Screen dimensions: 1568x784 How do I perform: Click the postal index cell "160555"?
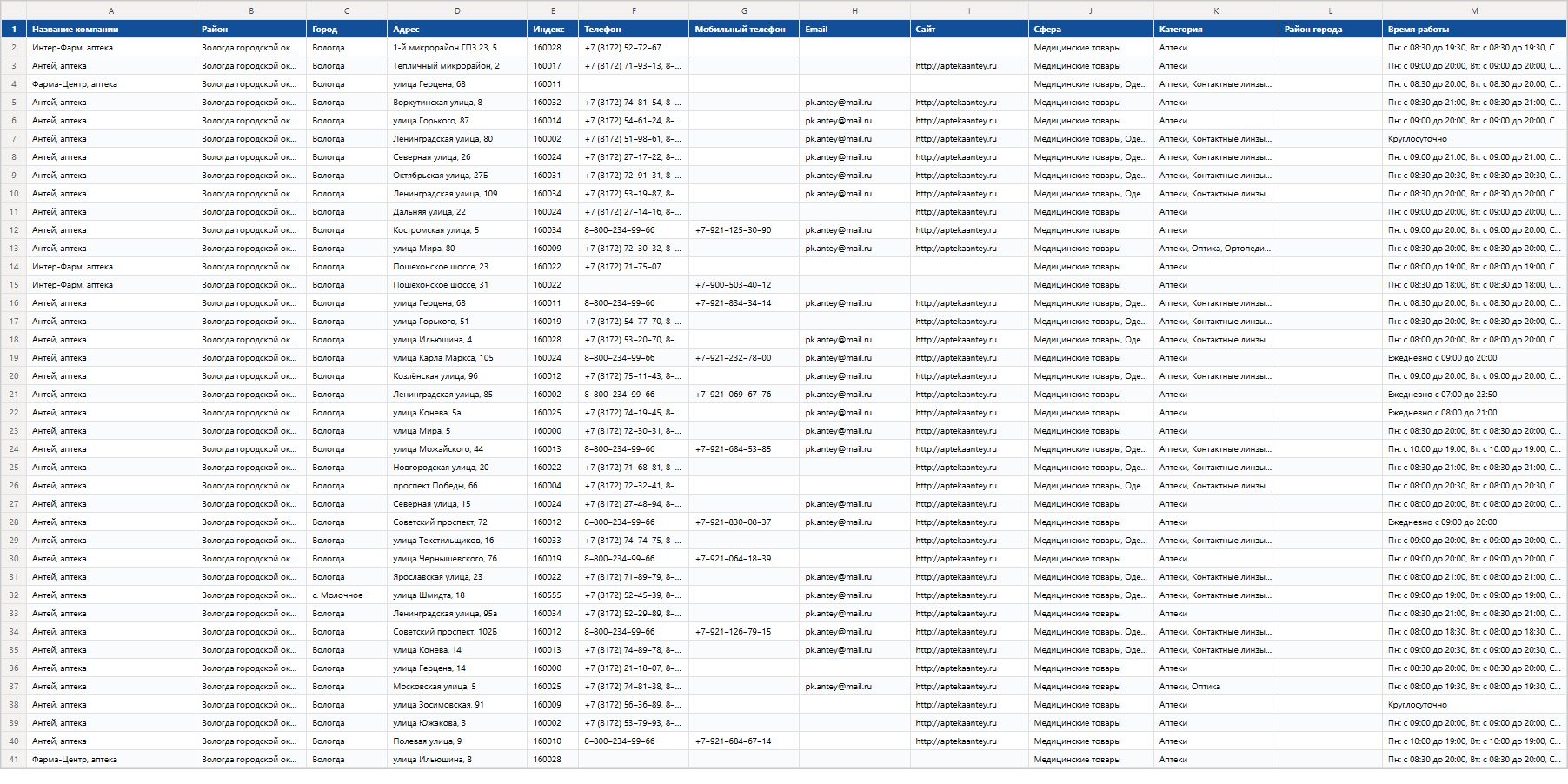553,595
